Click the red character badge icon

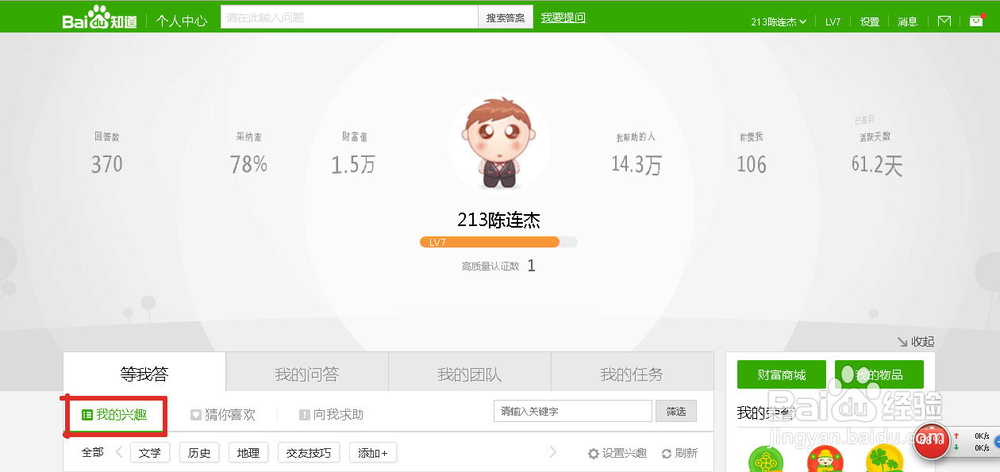click(825, 459)
